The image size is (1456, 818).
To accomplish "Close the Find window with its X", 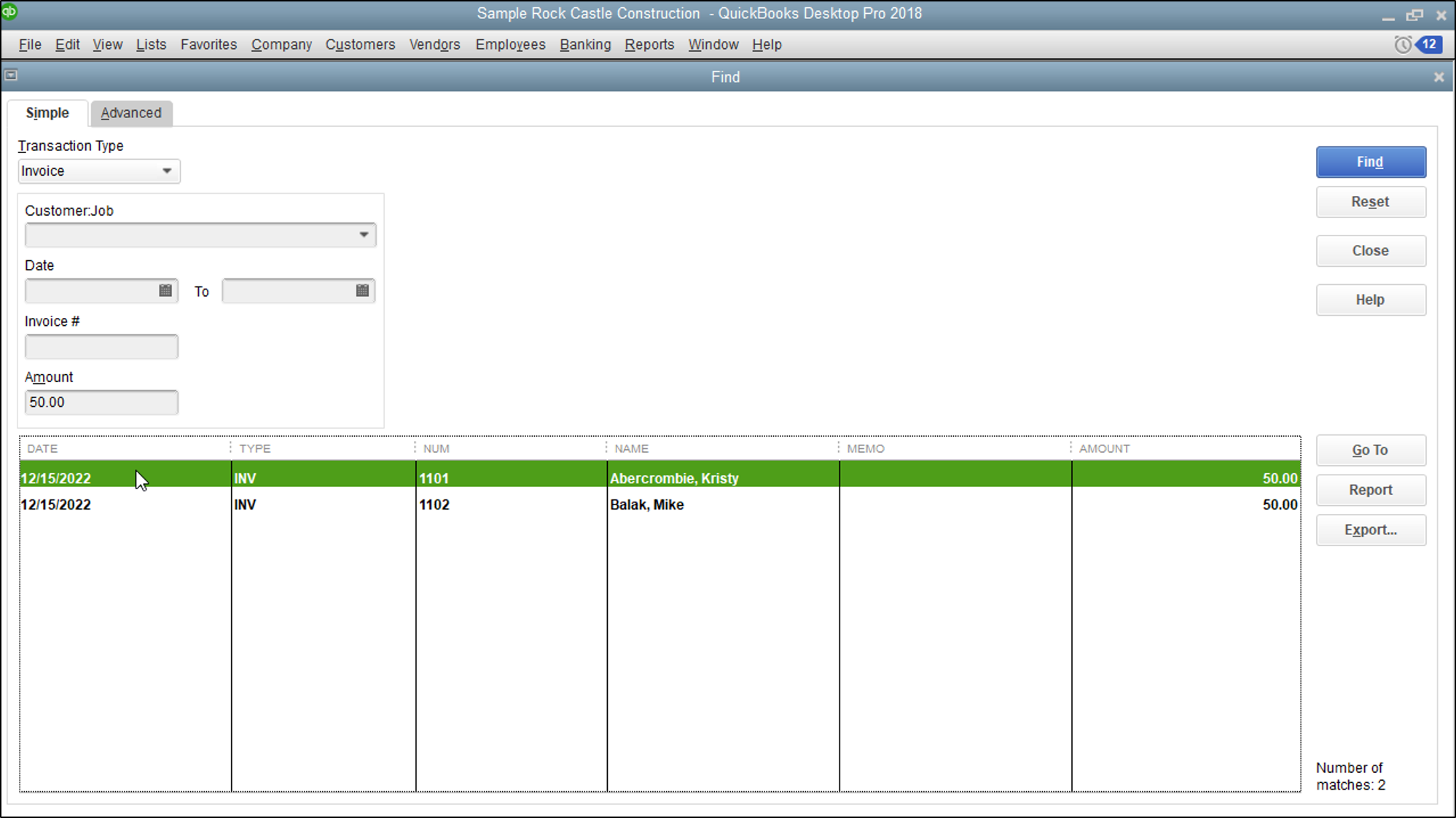I will [x=1439, y=77].
